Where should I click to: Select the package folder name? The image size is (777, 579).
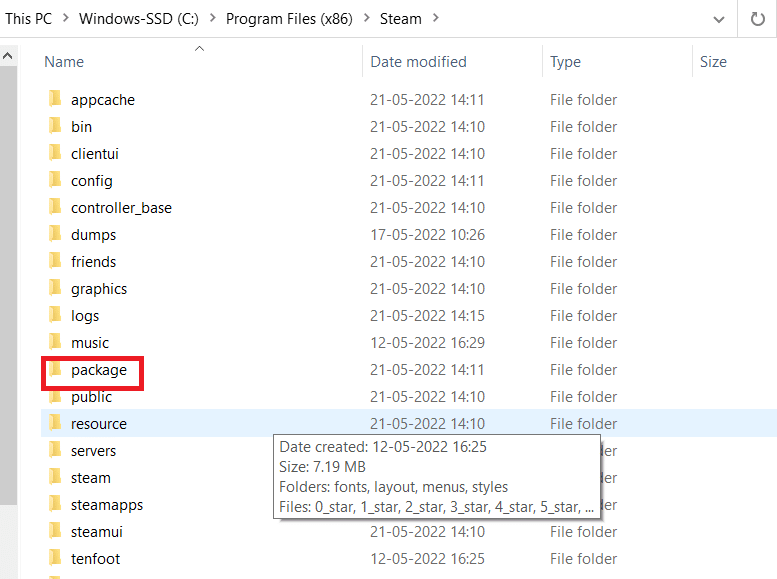(x=99, y=370)
